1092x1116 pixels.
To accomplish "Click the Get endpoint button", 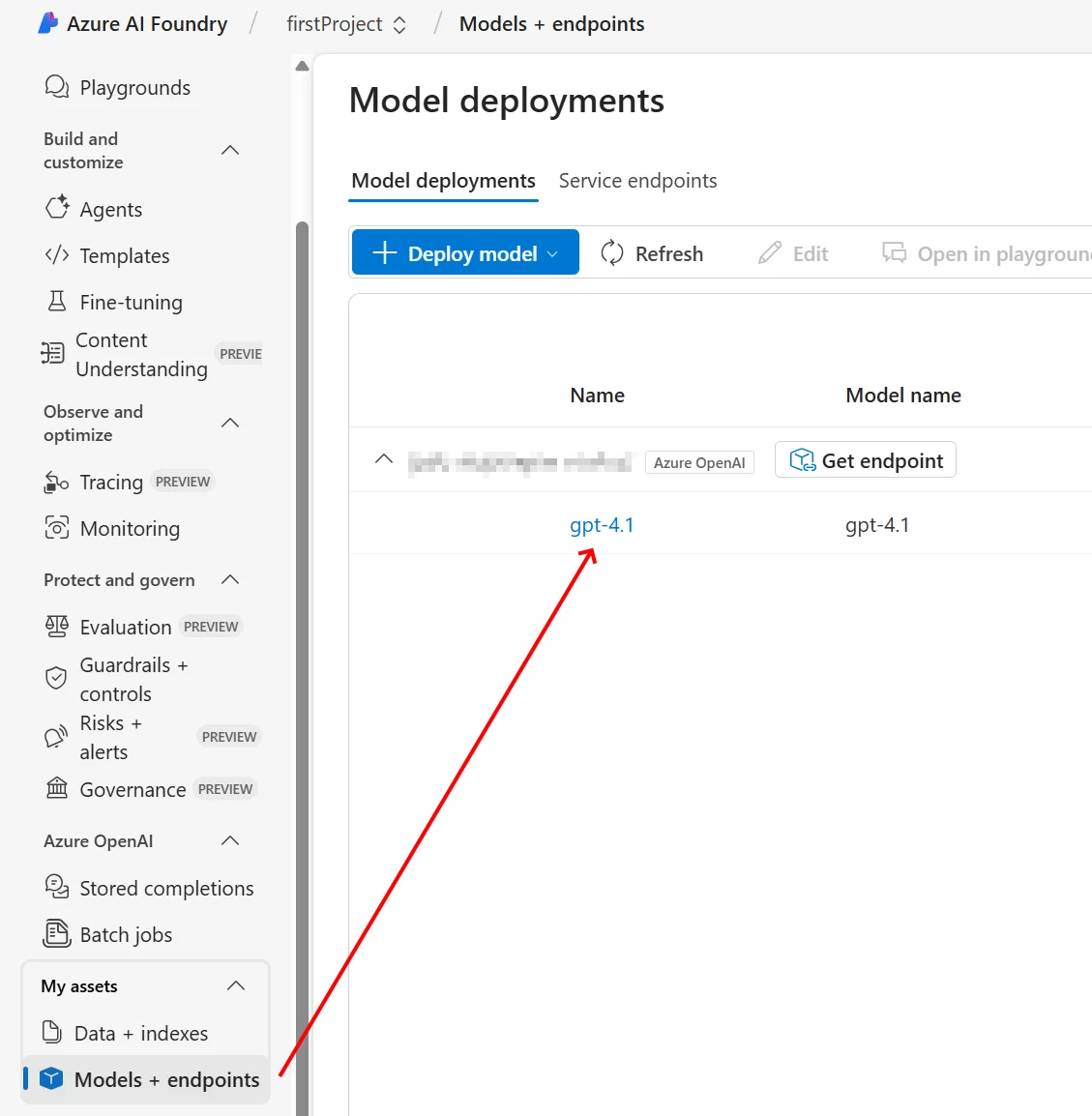I will [x=865, y=459].
